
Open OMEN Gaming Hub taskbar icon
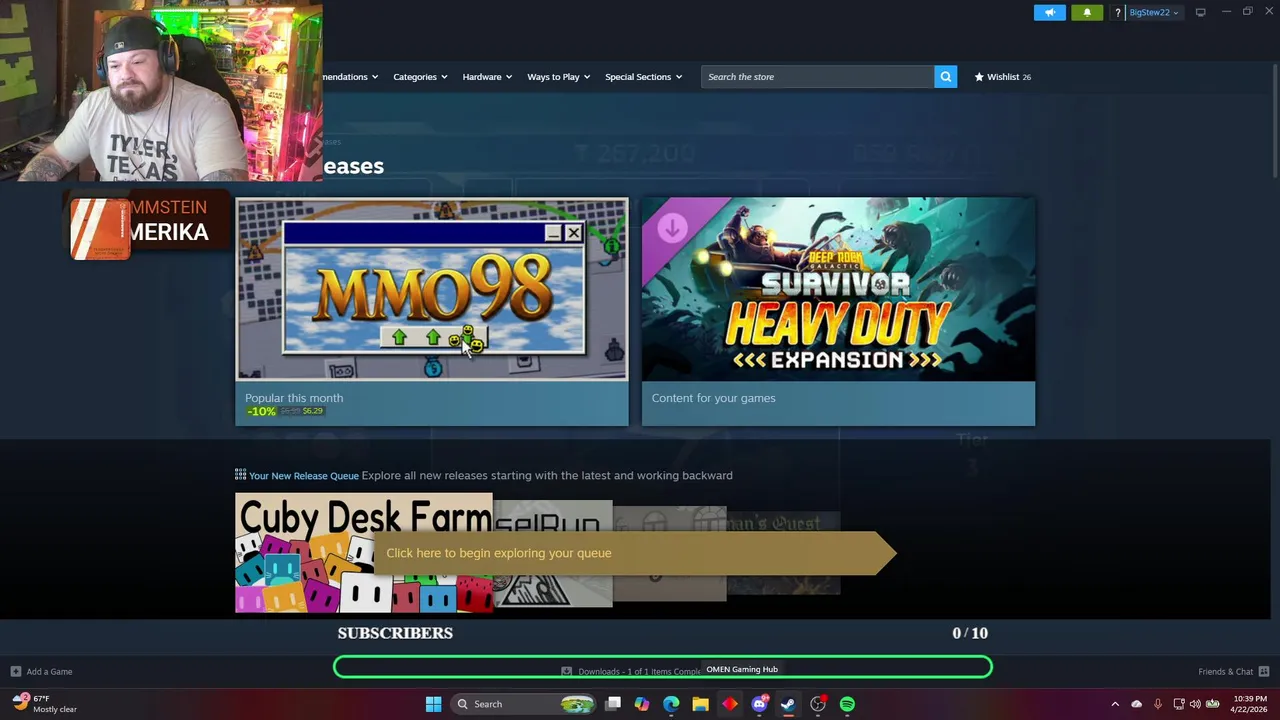click(x=730, y=704)
